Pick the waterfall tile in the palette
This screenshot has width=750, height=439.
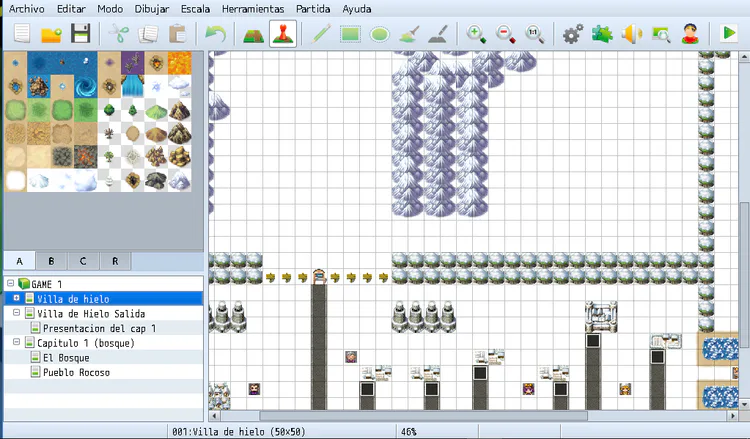click(x=132, y=87)
